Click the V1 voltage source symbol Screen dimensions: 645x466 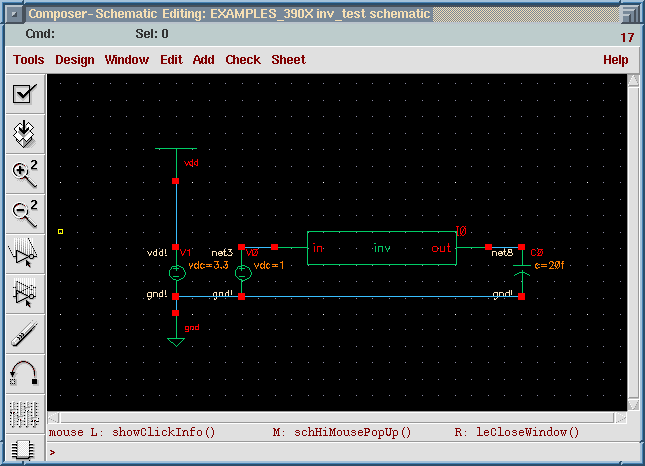[x=177, y=273]
